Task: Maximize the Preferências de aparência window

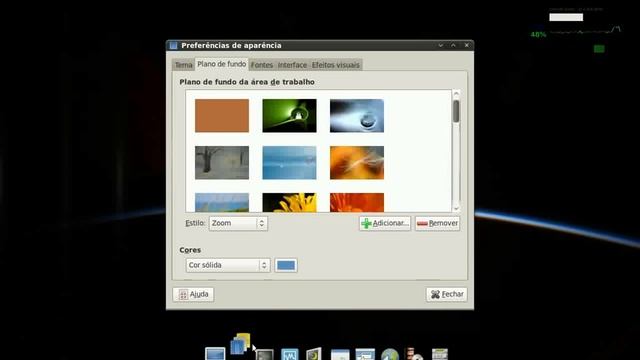Action: [453, 45]
